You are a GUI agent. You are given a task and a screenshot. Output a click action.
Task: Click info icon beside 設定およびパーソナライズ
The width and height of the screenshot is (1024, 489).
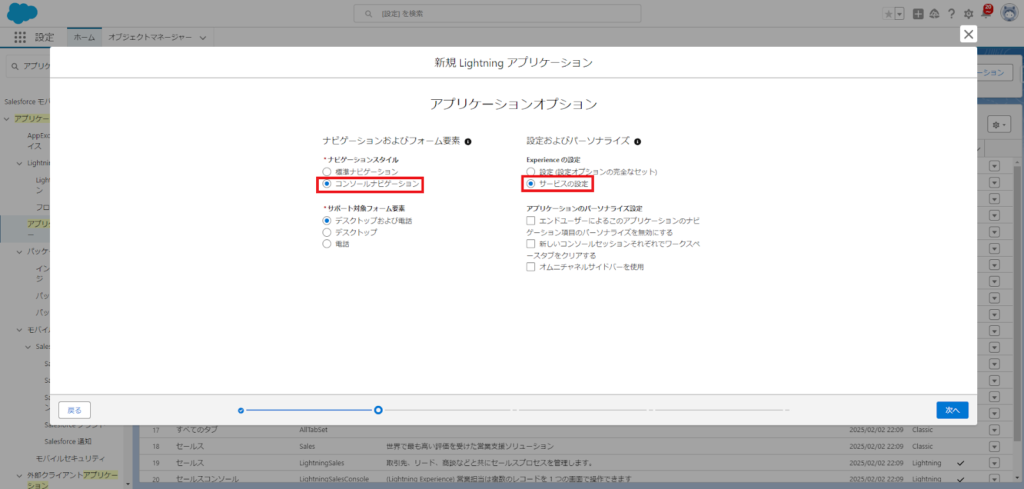(637, 141)
